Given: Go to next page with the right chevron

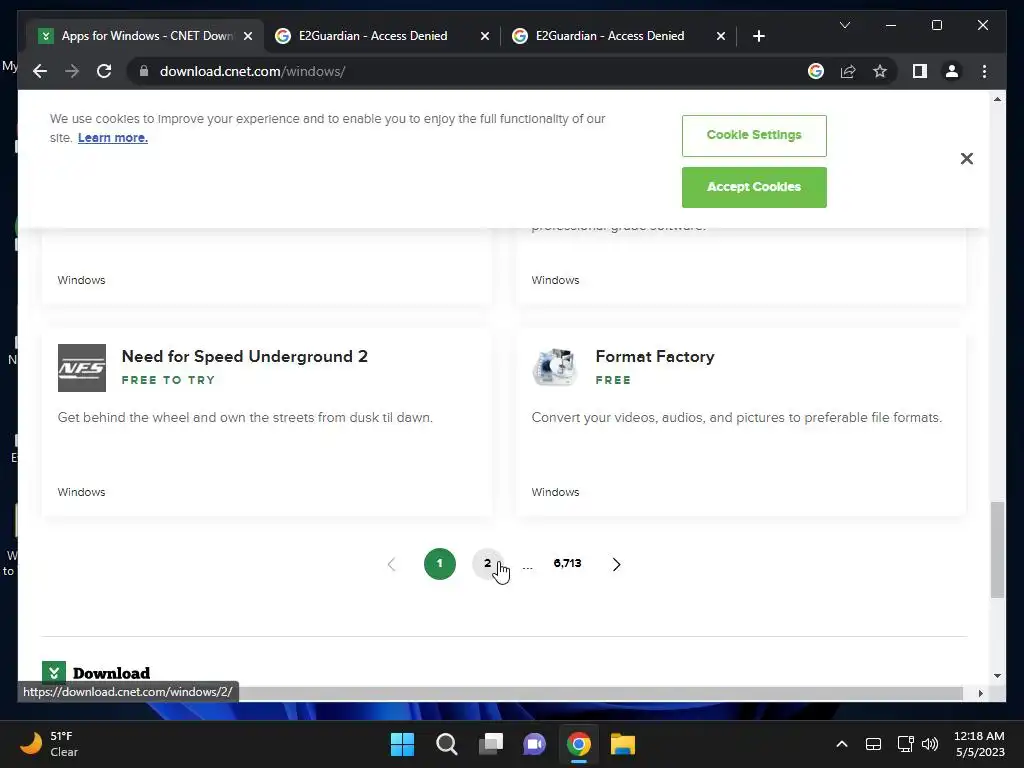Looking at the screenshot, I should click(x=616, y=564).
